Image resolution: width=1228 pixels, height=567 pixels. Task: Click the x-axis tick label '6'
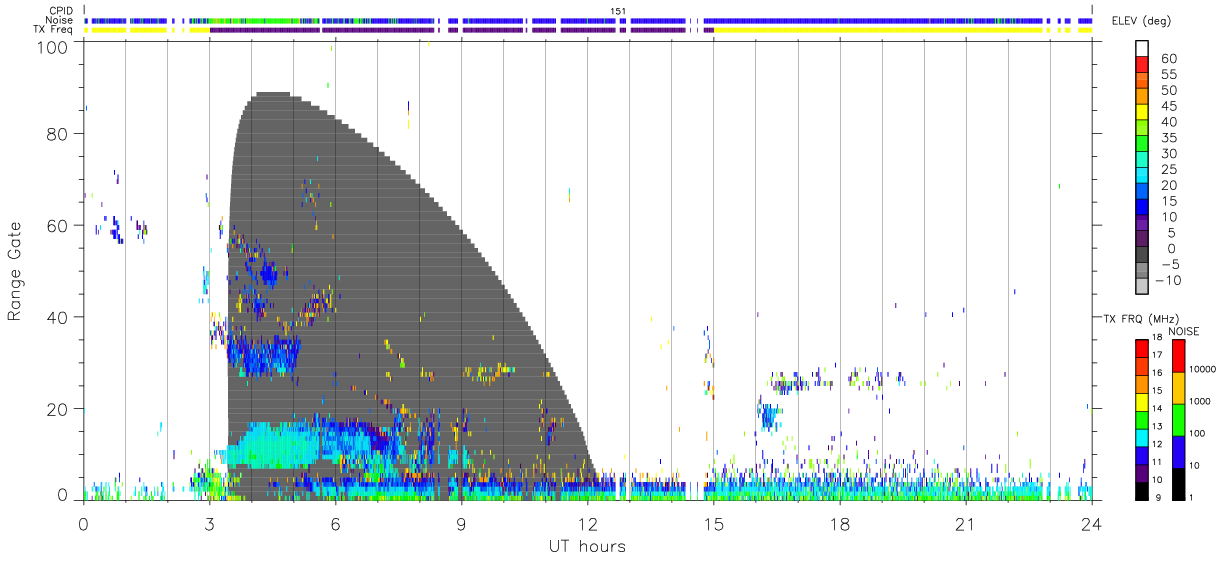335,524
